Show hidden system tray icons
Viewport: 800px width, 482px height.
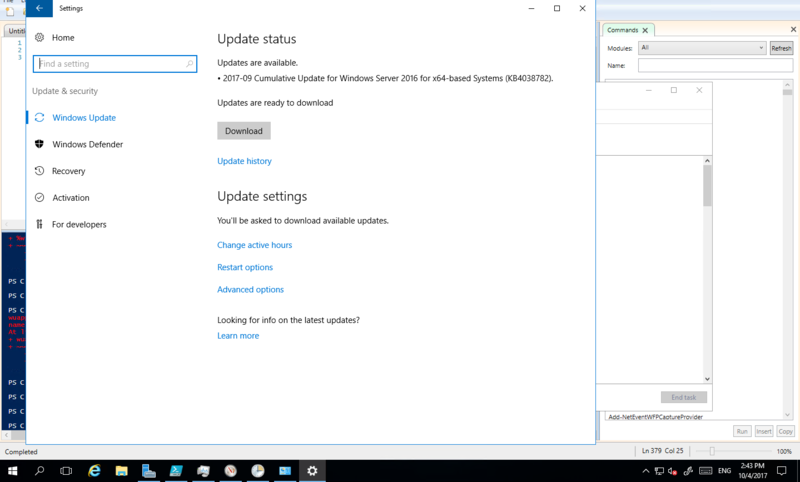click(645, 471)
